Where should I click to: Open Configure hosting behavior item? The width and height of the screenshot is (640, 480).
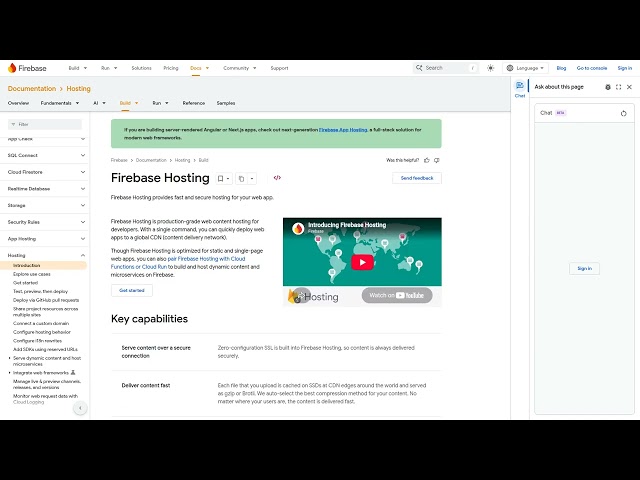[42, 332]
